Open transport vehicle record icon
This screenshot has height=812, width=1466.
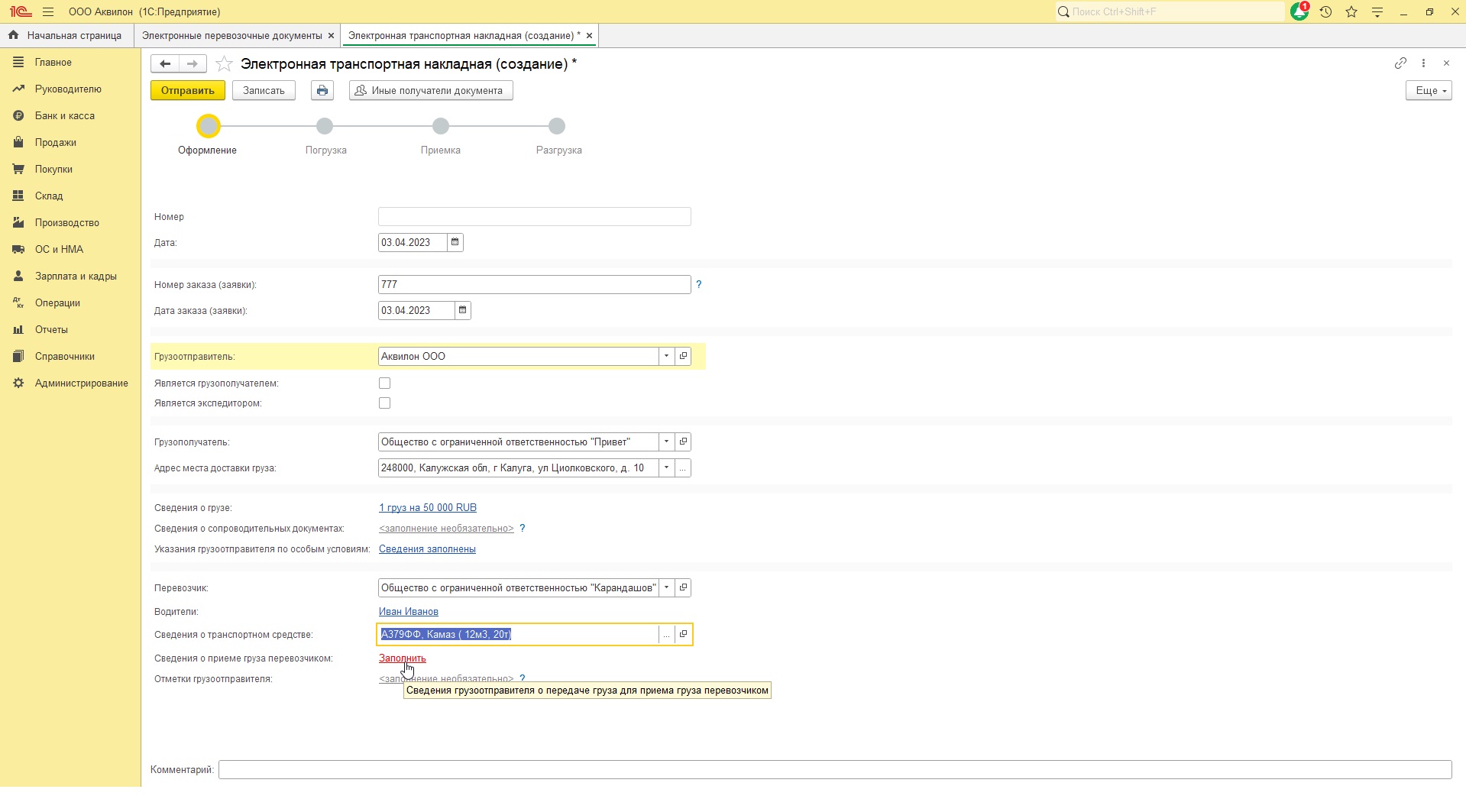click(683, 634)
